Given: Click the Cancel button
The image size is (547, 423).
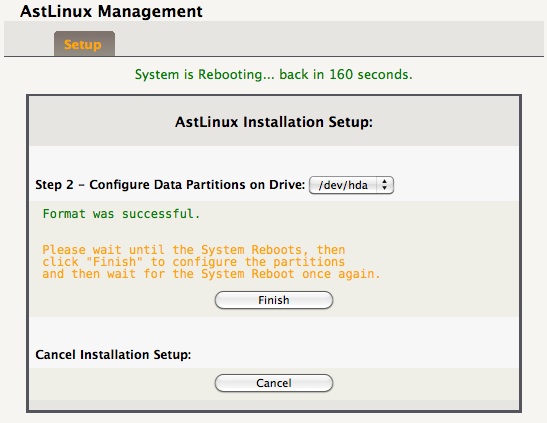Looking at the screenshot, I should (x=274, y=383).
